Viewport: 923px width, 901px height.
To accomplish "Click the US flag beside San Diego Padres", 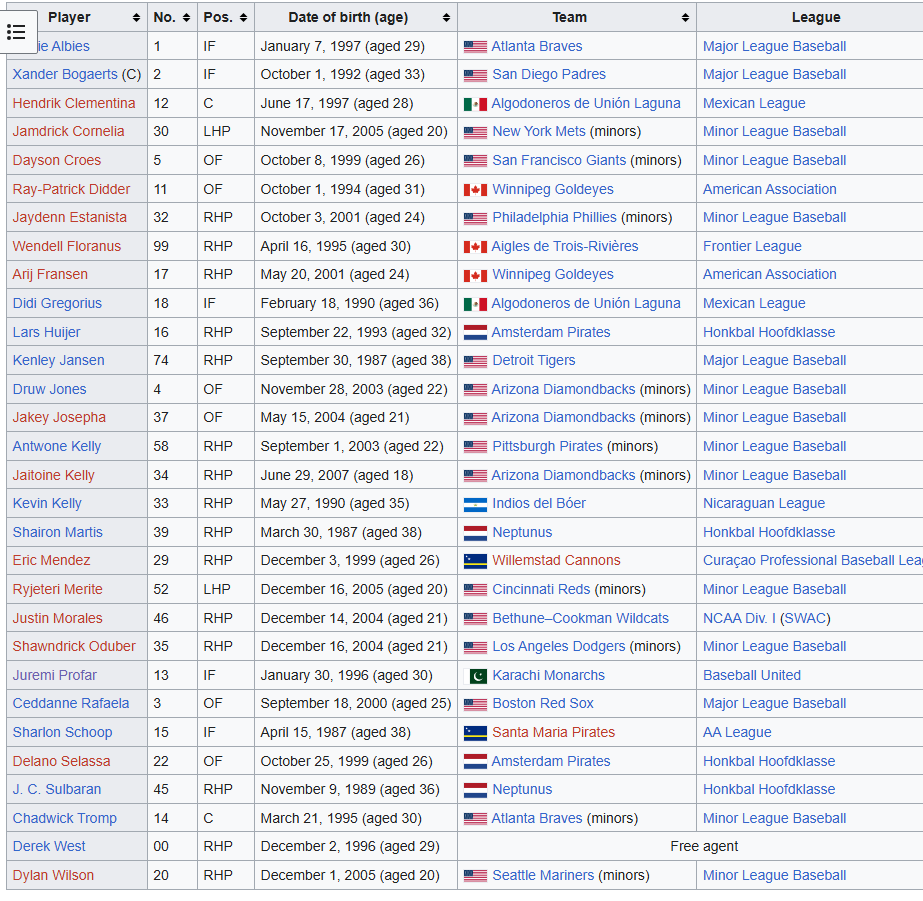I will 475,75.
